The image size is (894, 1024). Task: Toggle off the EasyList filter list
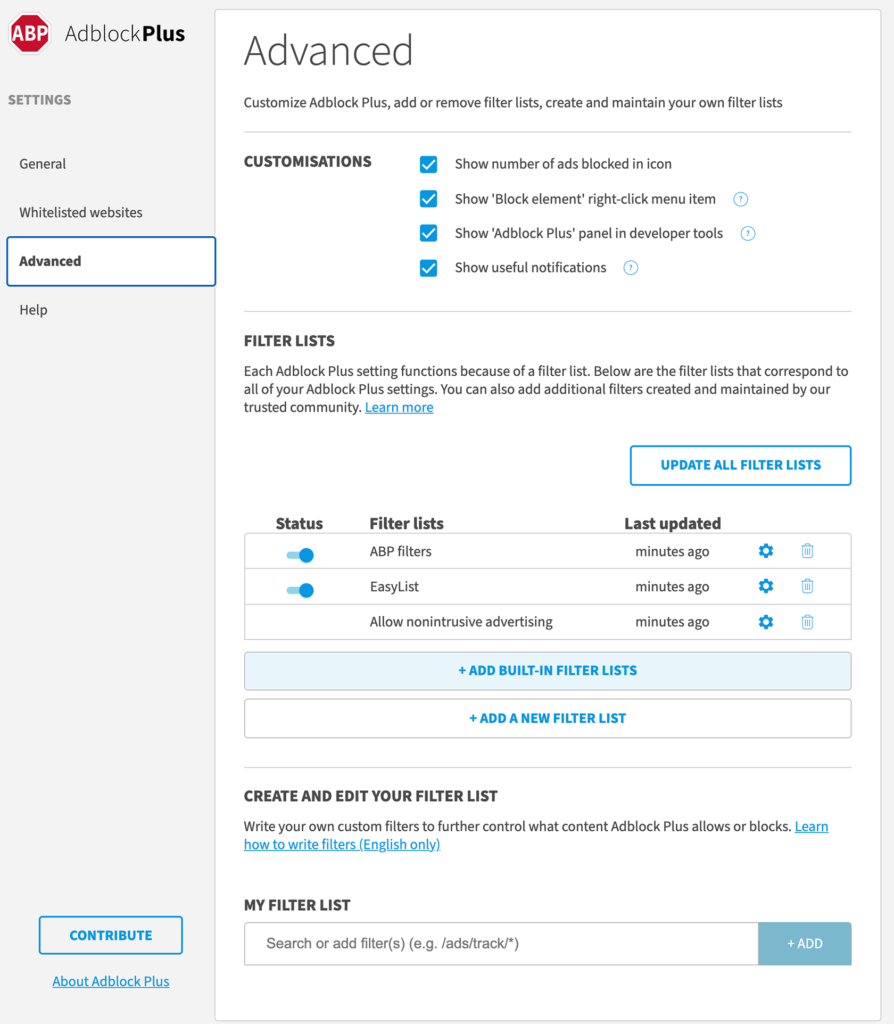(x=298, y=589)
